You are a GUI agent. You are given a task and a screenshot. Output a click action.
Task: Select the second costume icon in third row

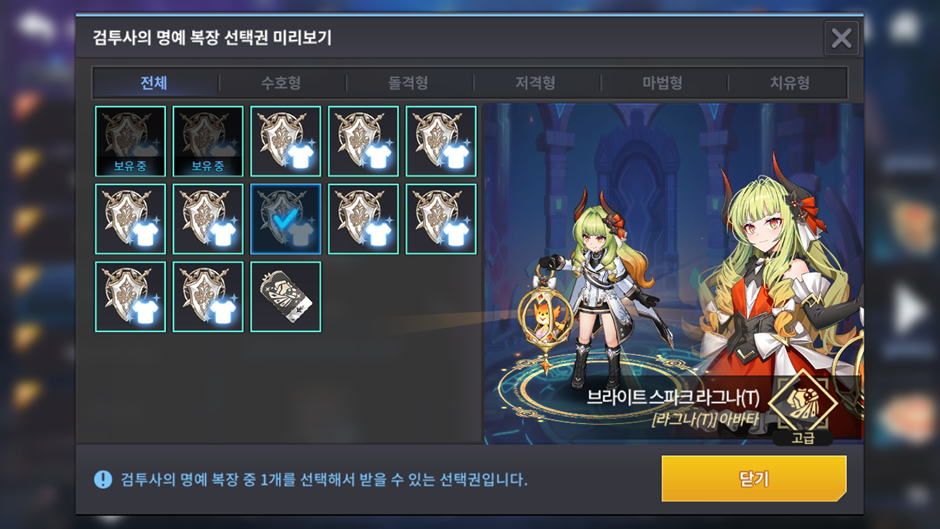coord(208,297)
